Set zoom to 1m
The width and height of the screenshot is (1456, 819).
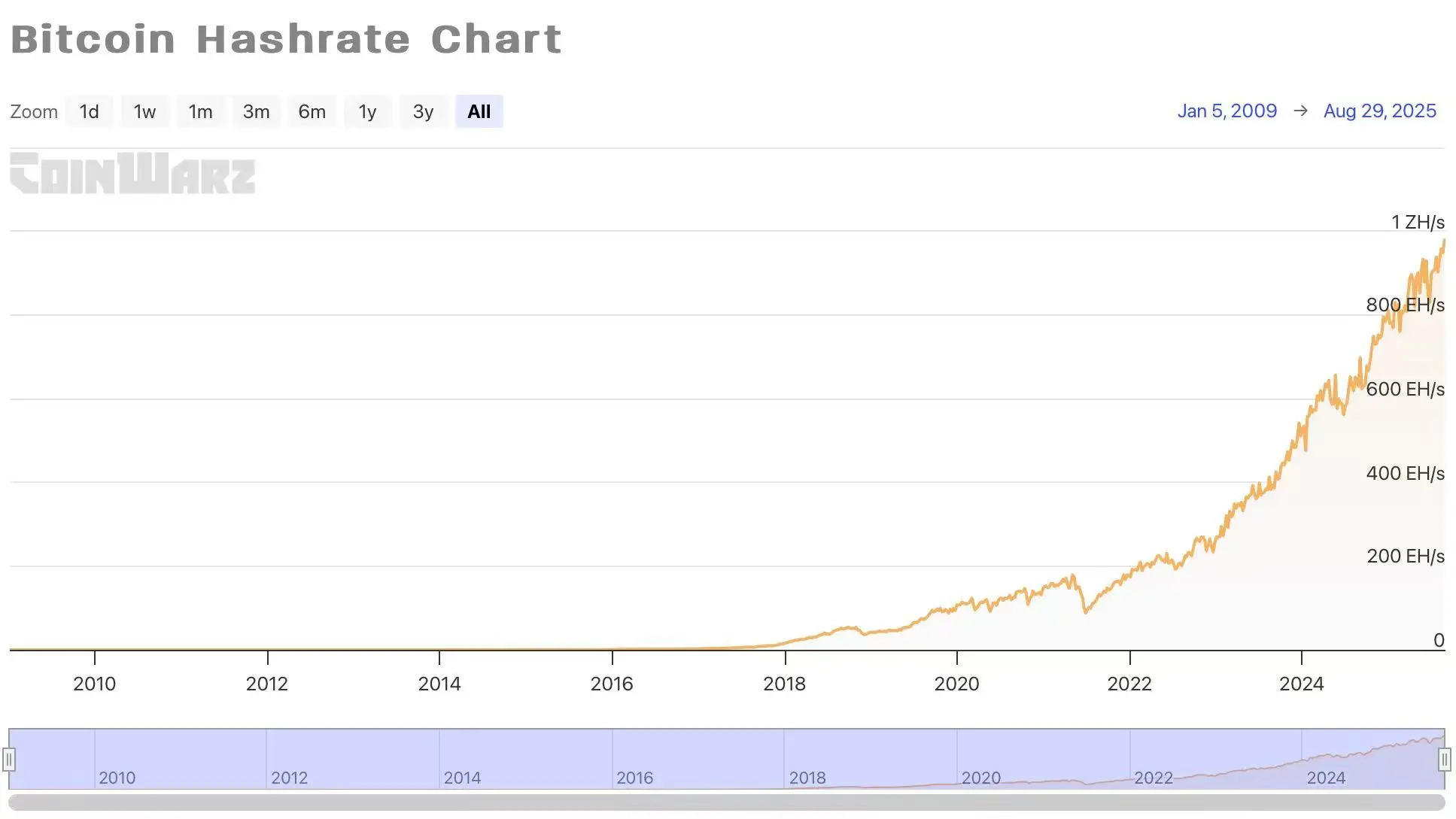click(200, 112)
